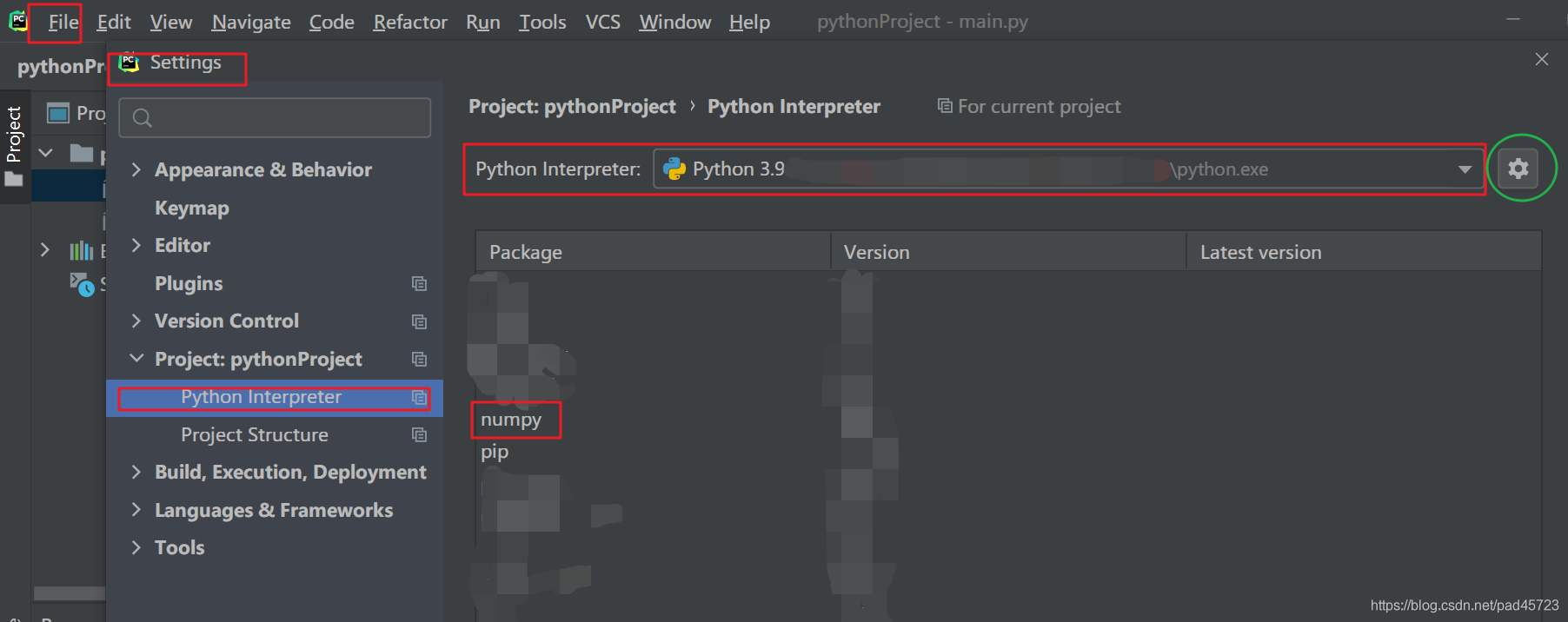Click the PyCharm icon beside the Settings title

(x=129, y=62)
